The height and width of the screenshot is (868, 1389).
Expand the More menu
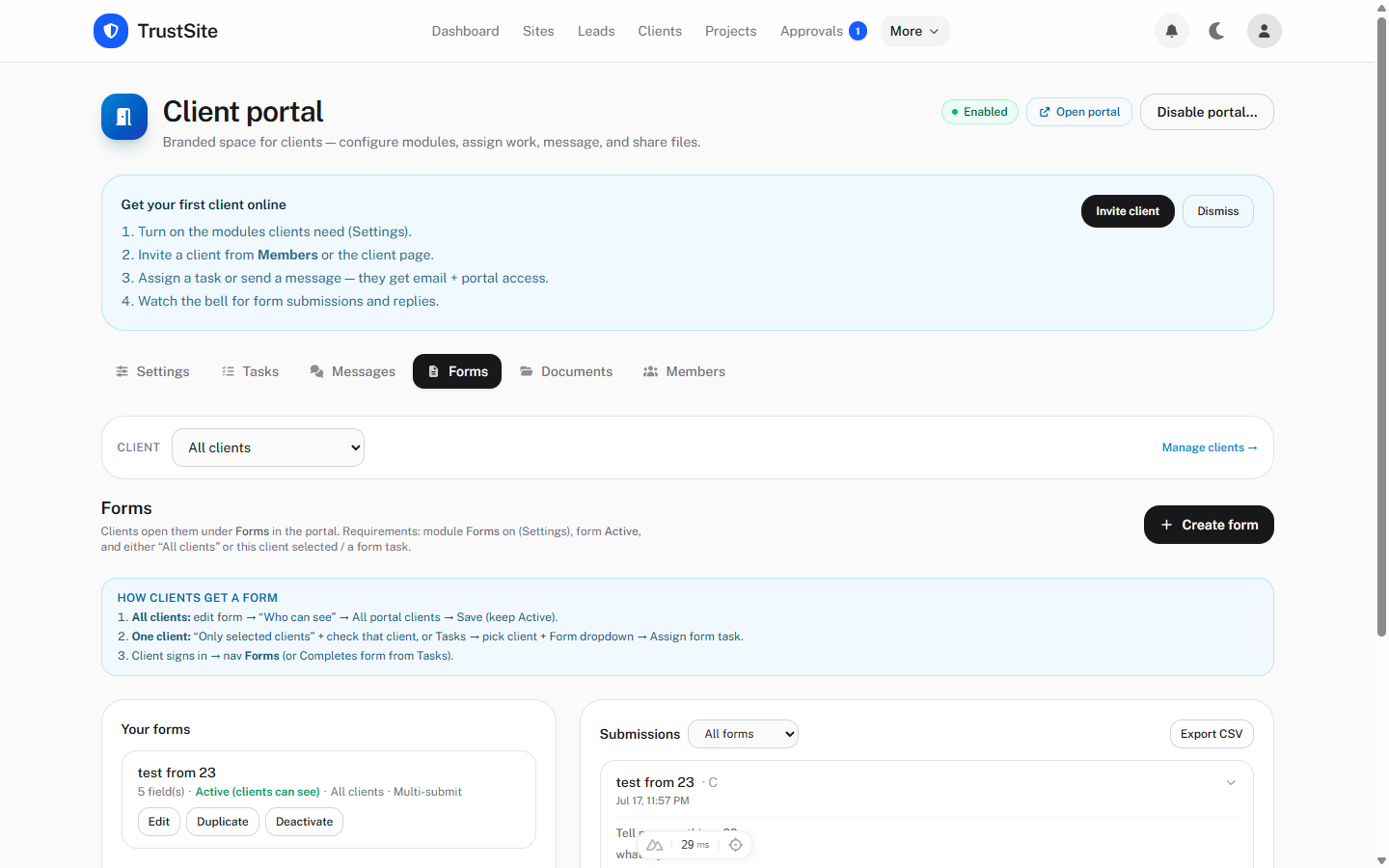tap(914, 31)
